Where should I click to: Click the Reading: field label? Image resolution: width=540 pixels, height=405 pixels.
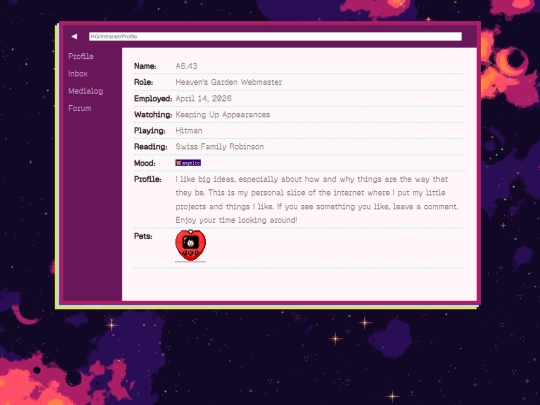[150, 147]
